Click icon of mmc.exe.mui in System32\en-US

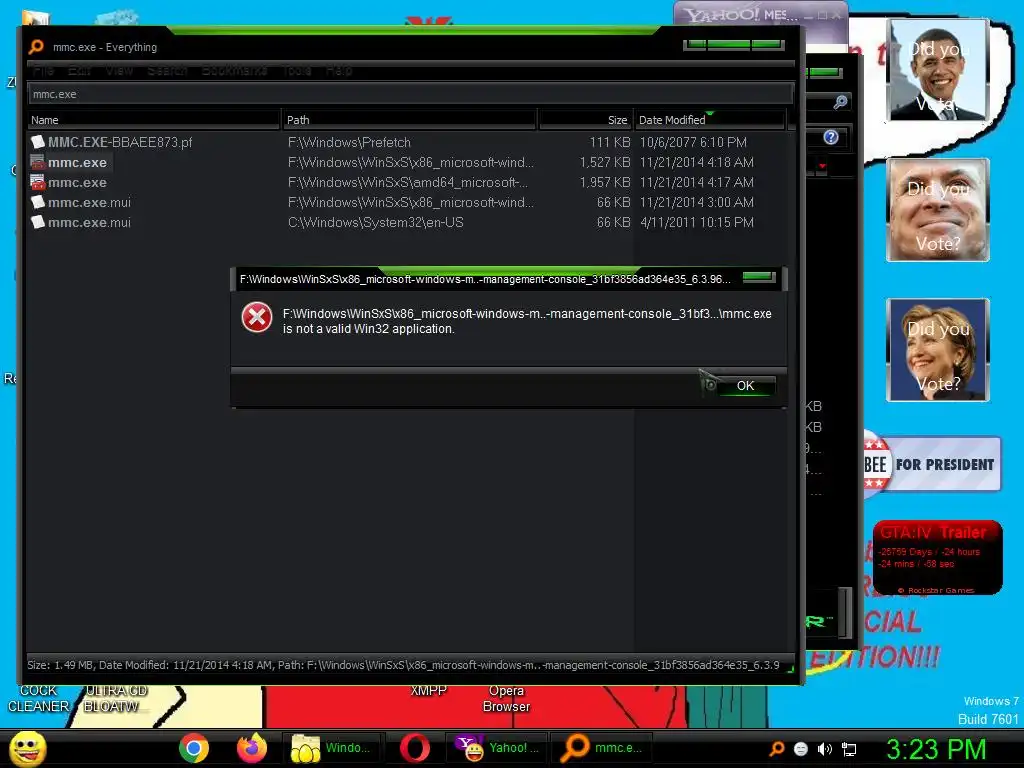[38, 222]
